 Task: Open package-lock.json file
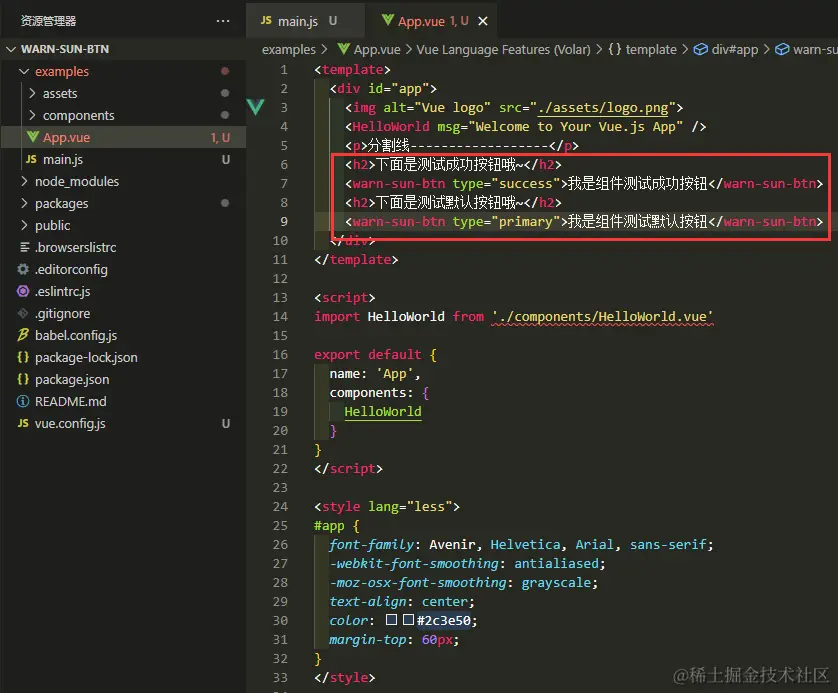click(123, 357)
